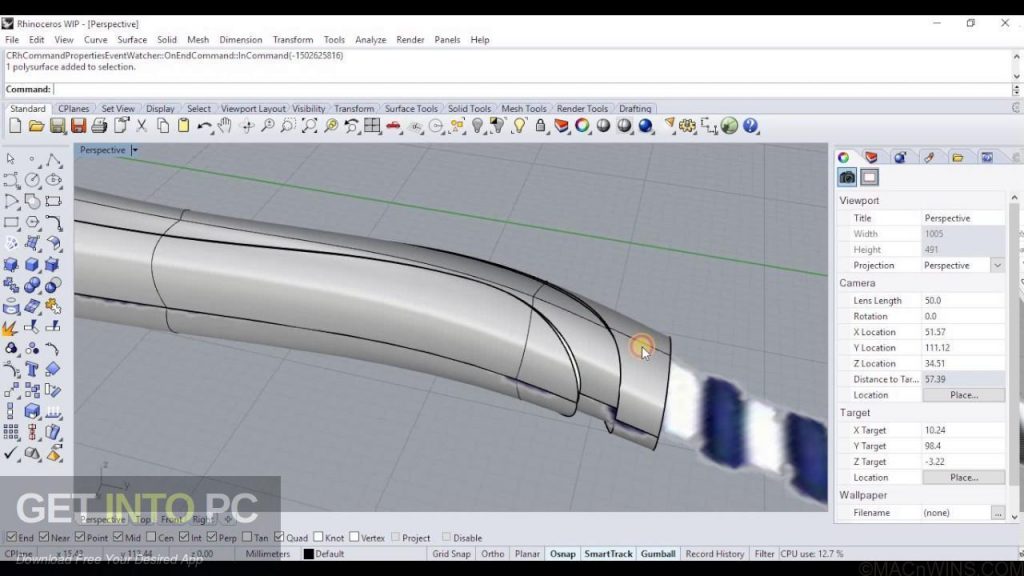Toggle SmartTrack in status bar

tap(608, 554)
